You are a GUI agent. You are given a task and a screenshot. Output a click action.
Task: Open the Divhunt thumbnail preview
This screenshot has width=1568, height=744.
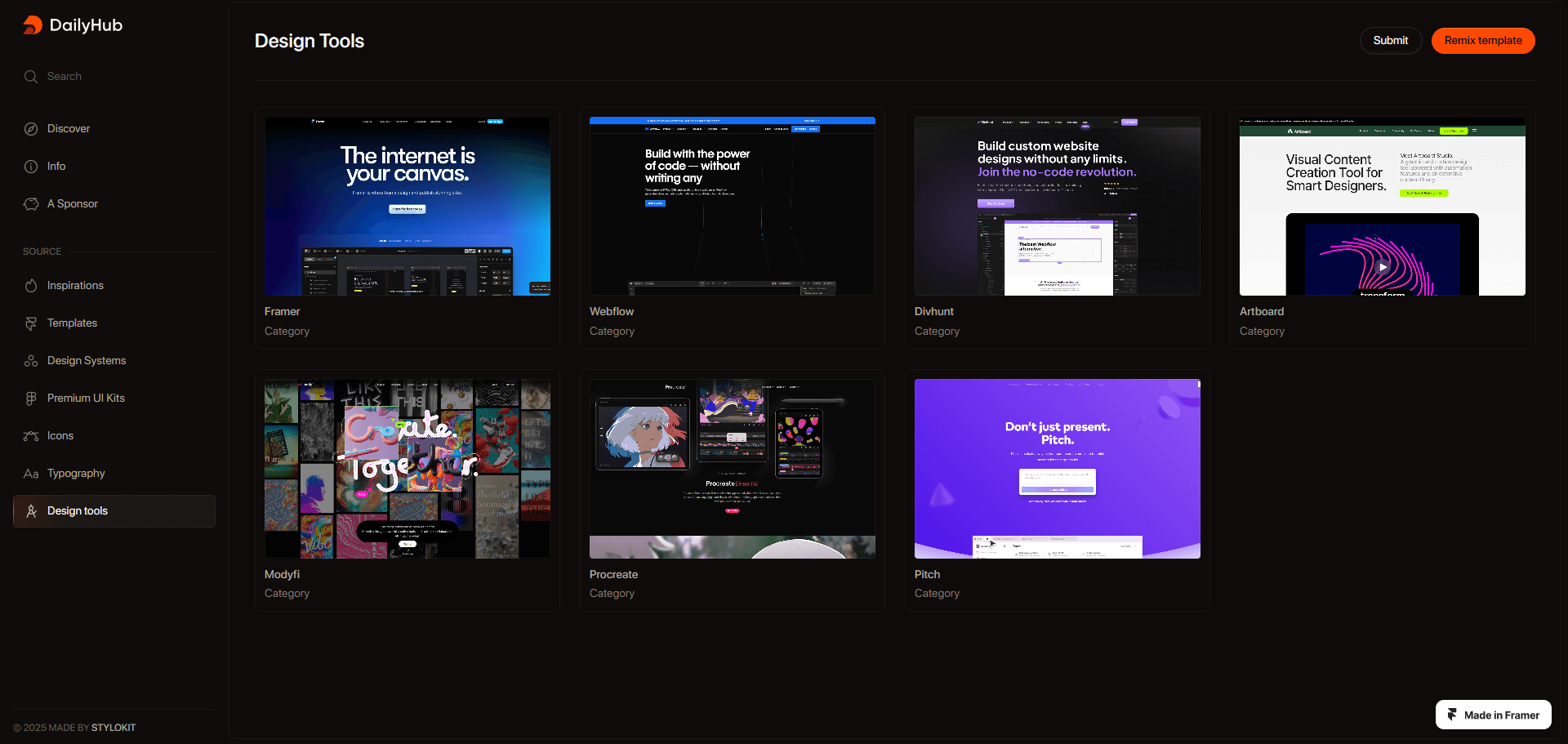pyautogui.click(x=1058, y=207)
